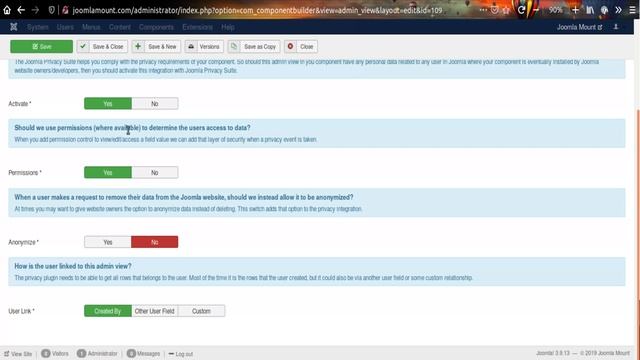640x360 pixels.
Task: Open the Versions button
Action: (x=204, y=47)
